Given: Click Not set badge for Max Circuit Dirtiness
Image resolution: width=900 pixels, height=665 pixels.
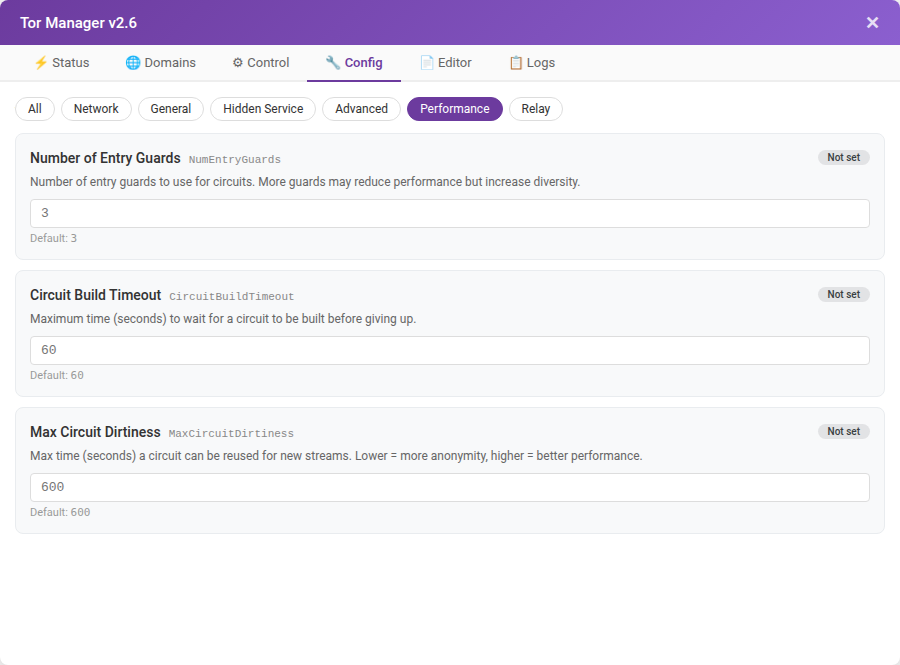Looking at the screenshot, I should click(843, 431).
